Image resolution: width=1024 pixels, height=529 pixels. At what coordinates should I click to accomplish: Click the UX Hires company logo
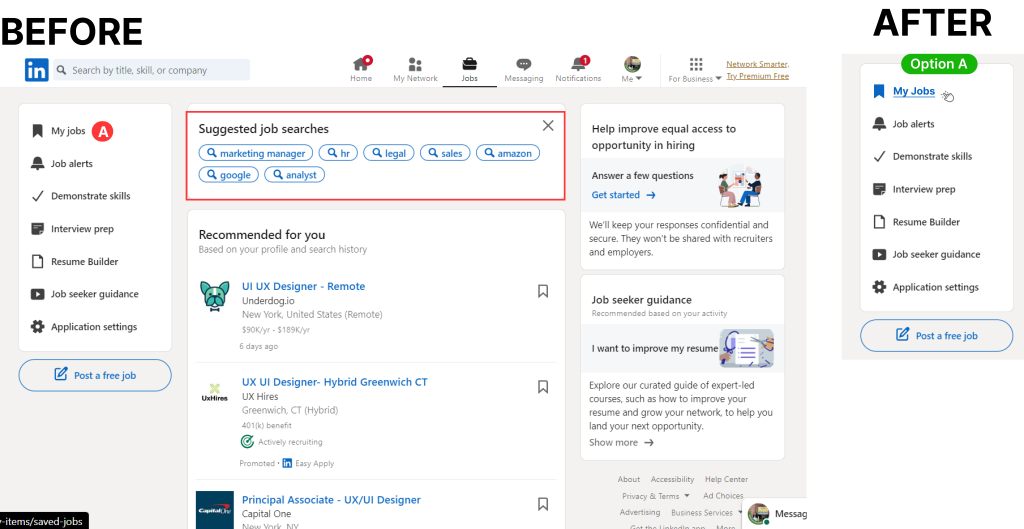point(215,392)
